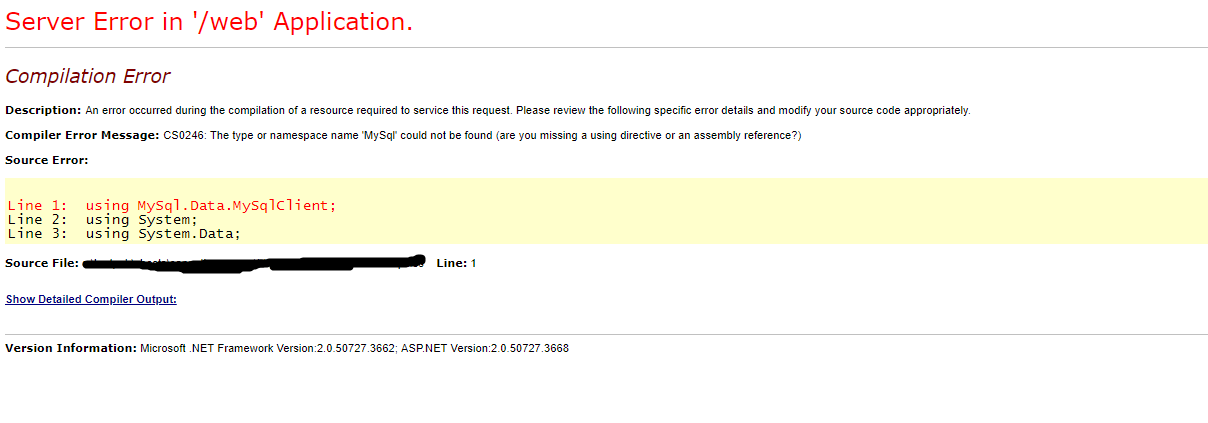The image size is (1208, 423).
Task: Click the CS0246 error code text
Action: 183,135
